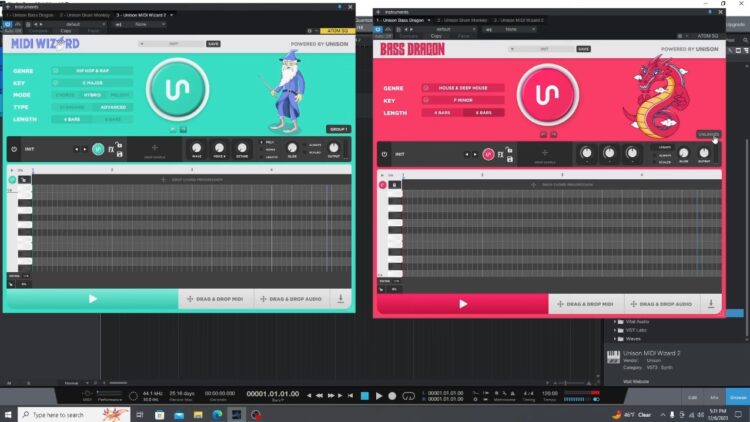The width and height of the screenshot is (750, 422).
Task: Open the Key dropdown showing F Minor
Action: 463,100
